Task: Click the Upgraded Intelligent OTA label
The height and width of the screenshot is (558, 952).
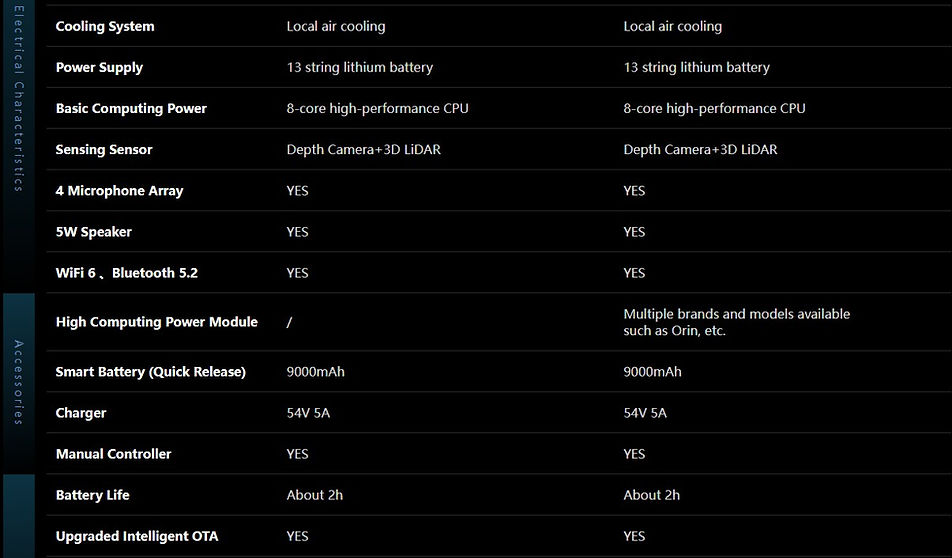Action: click(137, 536)
